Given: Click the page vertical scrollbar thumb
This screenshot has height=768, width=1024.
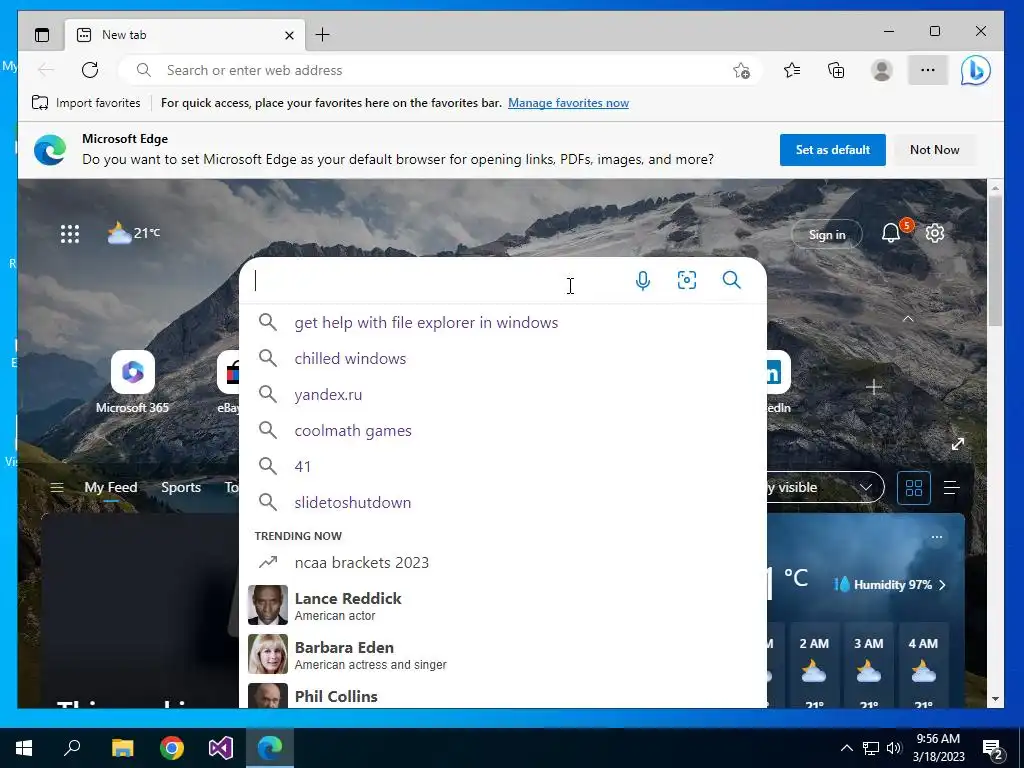Looking at the screenshot, I should pos(995,260).
